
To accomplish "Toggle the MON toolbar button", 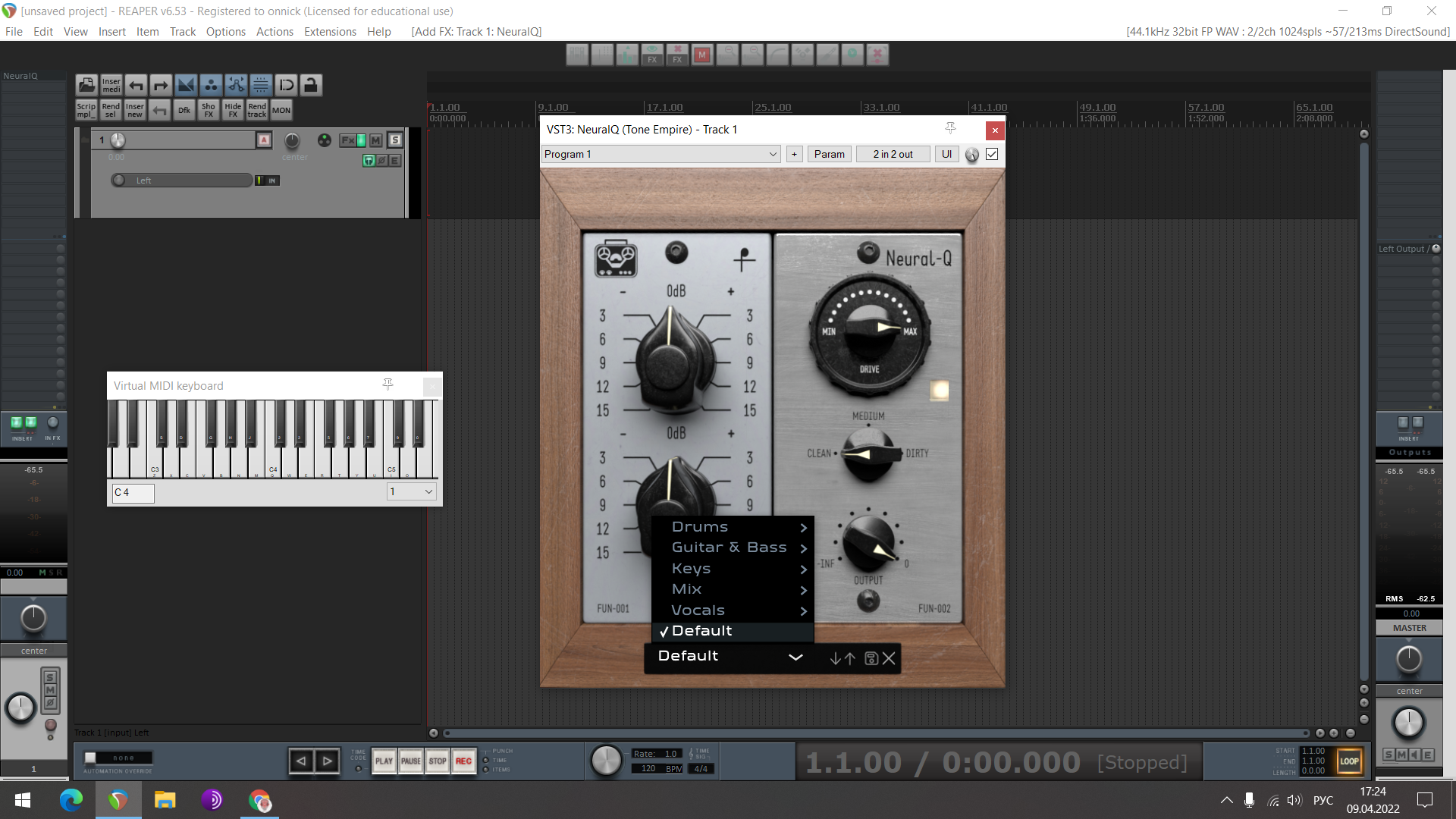I will [281, 110].
